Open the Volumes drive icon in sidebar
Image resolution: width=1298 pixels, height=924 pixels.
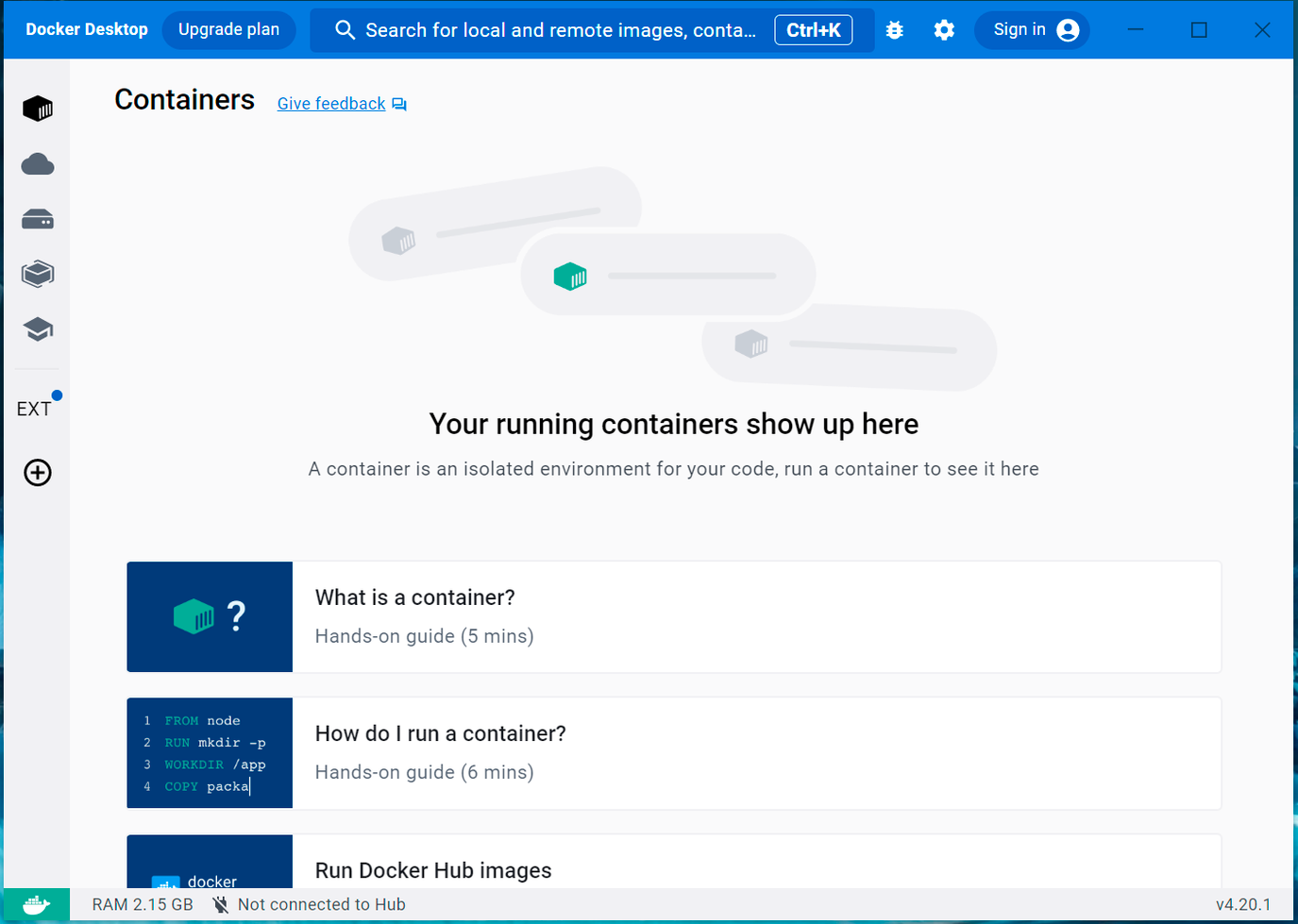[x=38, y=220]
